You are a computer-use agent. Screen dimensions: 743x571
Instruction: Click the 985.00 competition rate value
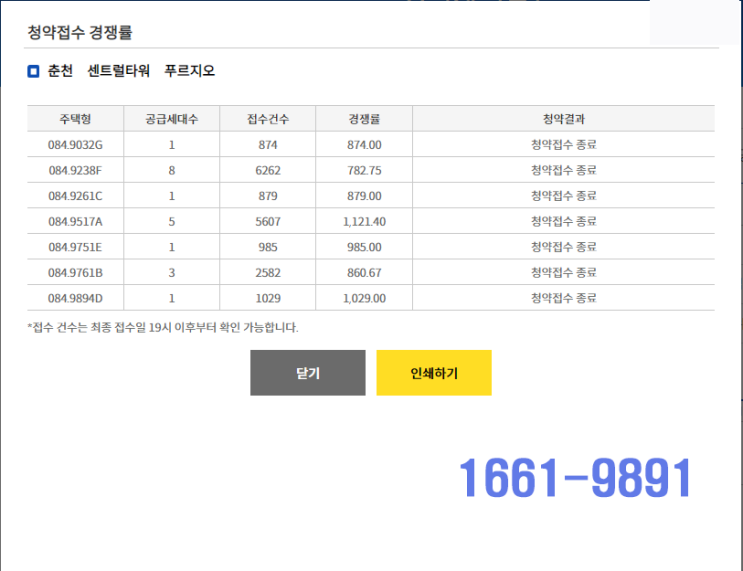point(364,247)
